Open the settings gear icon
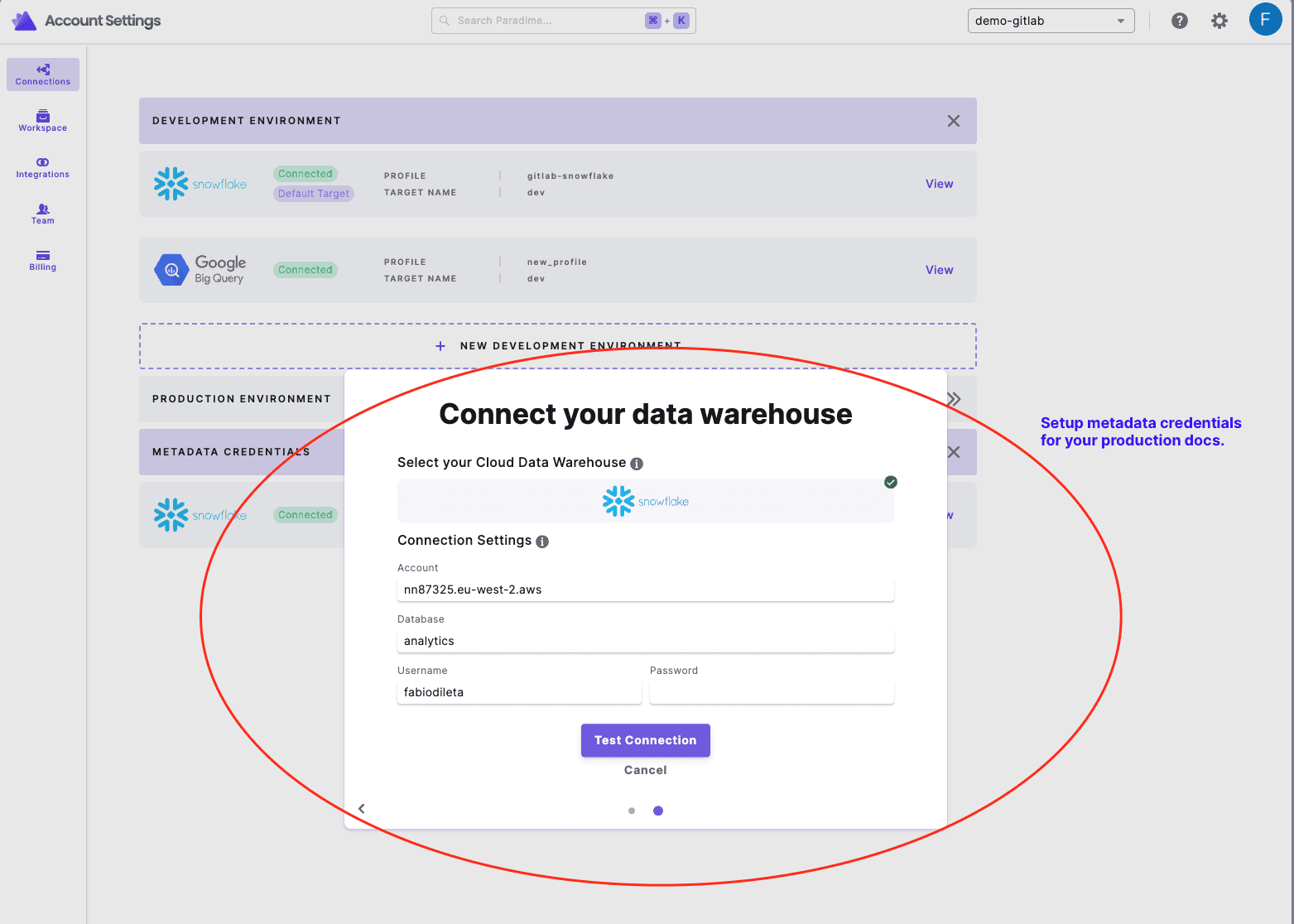The height and width of the screenshot is (924, 1294). [x=1219, y=21]
